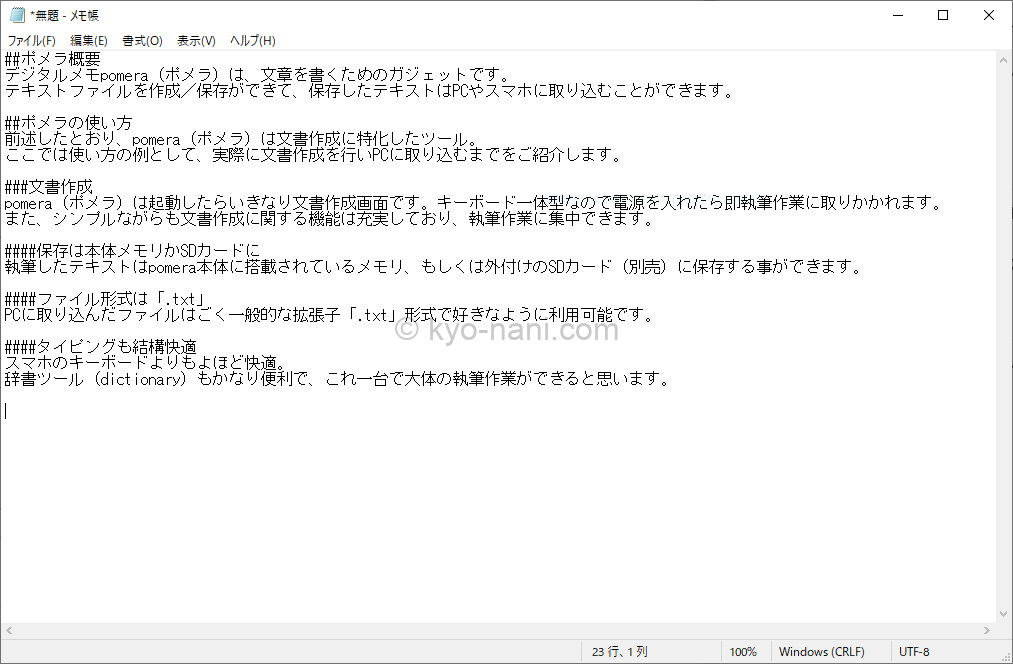Click the 100% zoom level in status bar
This screenshot has height=664, width=1013.
pos(743,652)
